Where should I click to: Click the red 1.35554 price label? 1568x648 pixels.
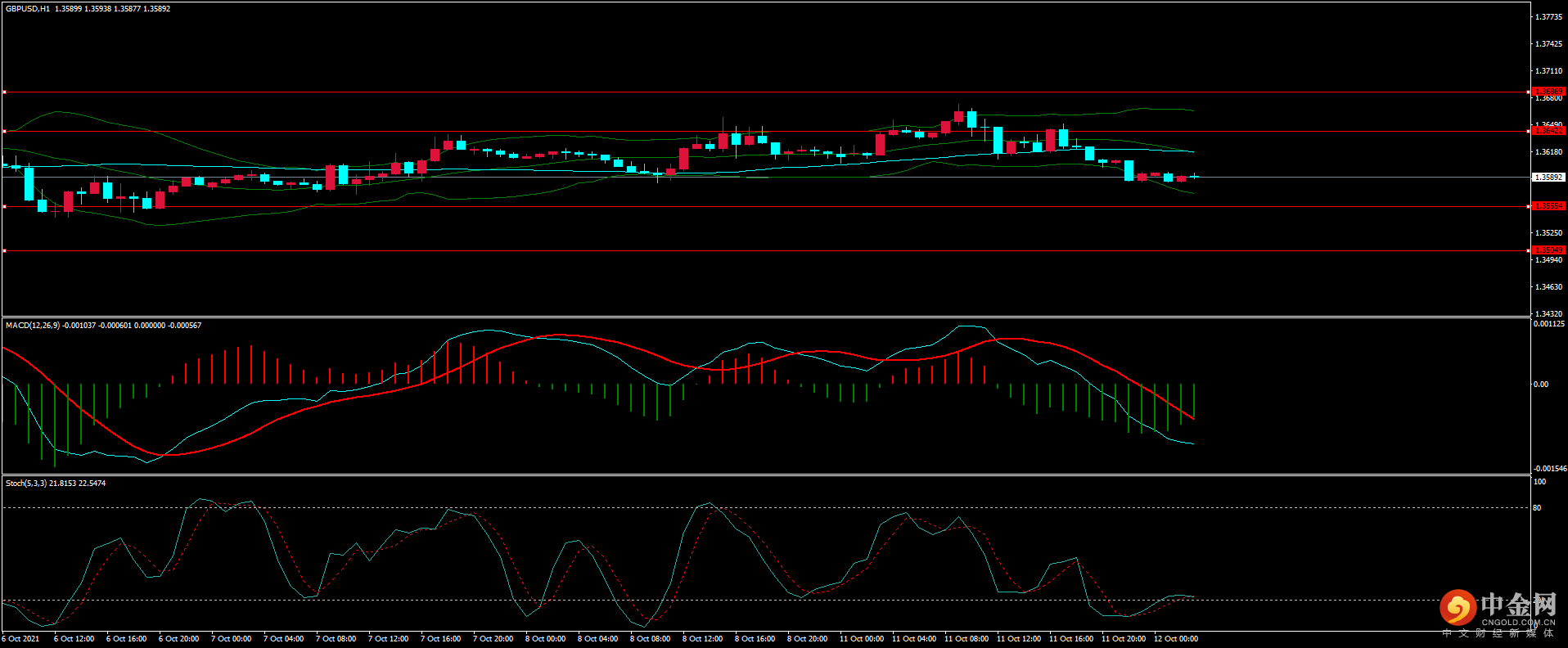click(x=1548, y=206)
